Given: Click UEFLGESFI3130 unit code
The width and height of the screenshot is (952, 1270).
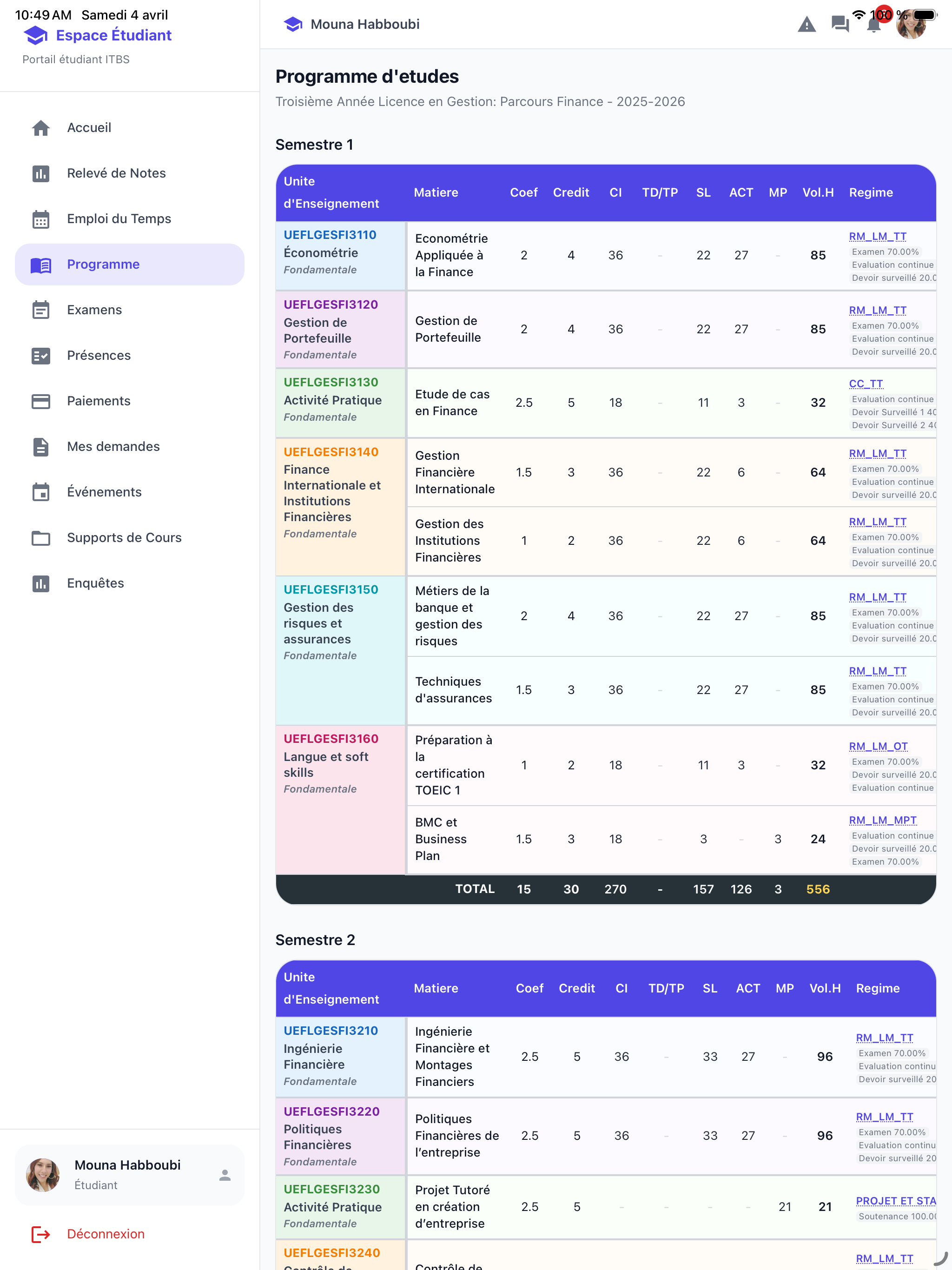Looking at the screenshot, I should point(331,383).
